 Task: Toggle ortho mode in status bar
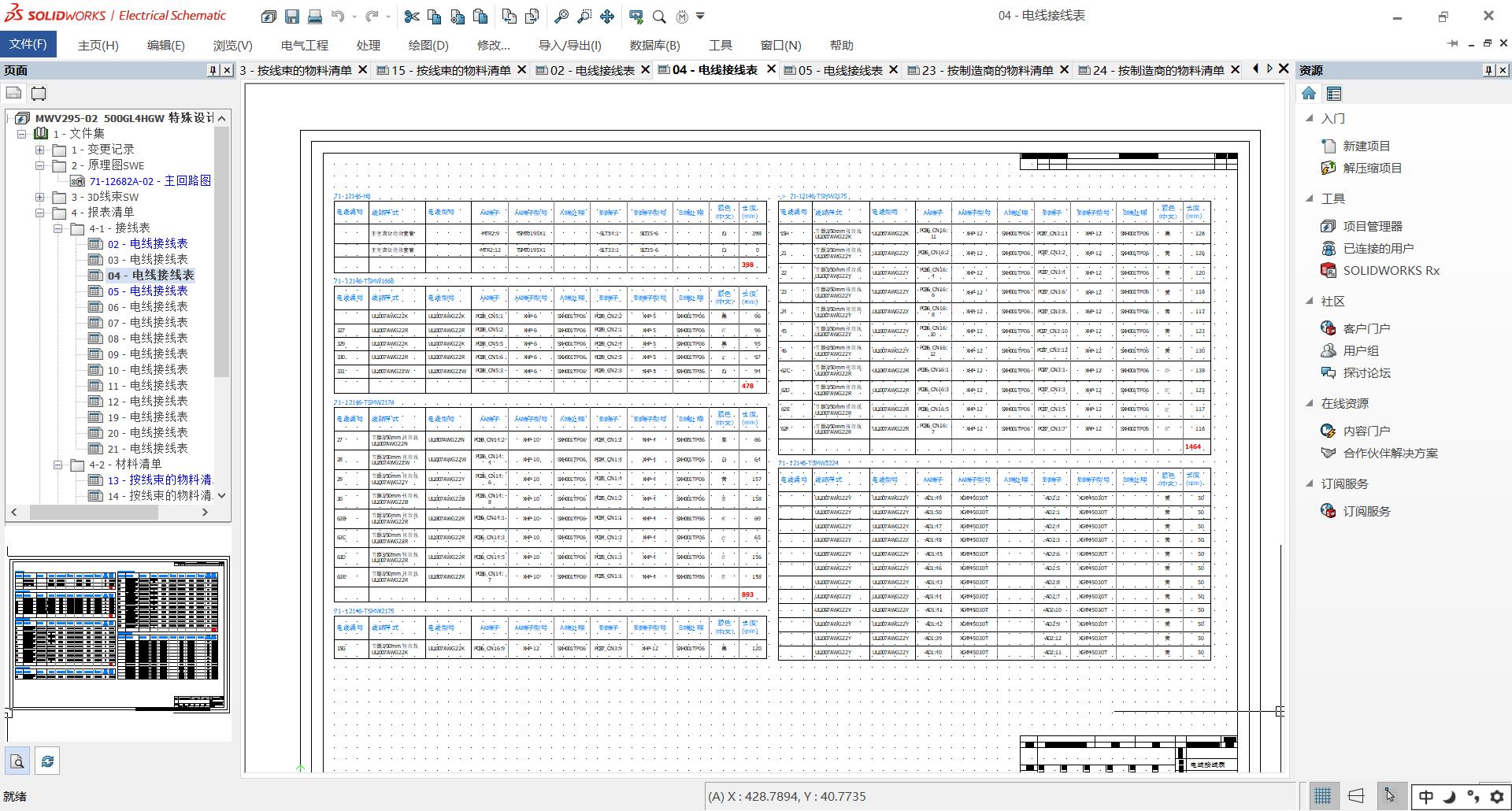click(x=1356, y=796)
